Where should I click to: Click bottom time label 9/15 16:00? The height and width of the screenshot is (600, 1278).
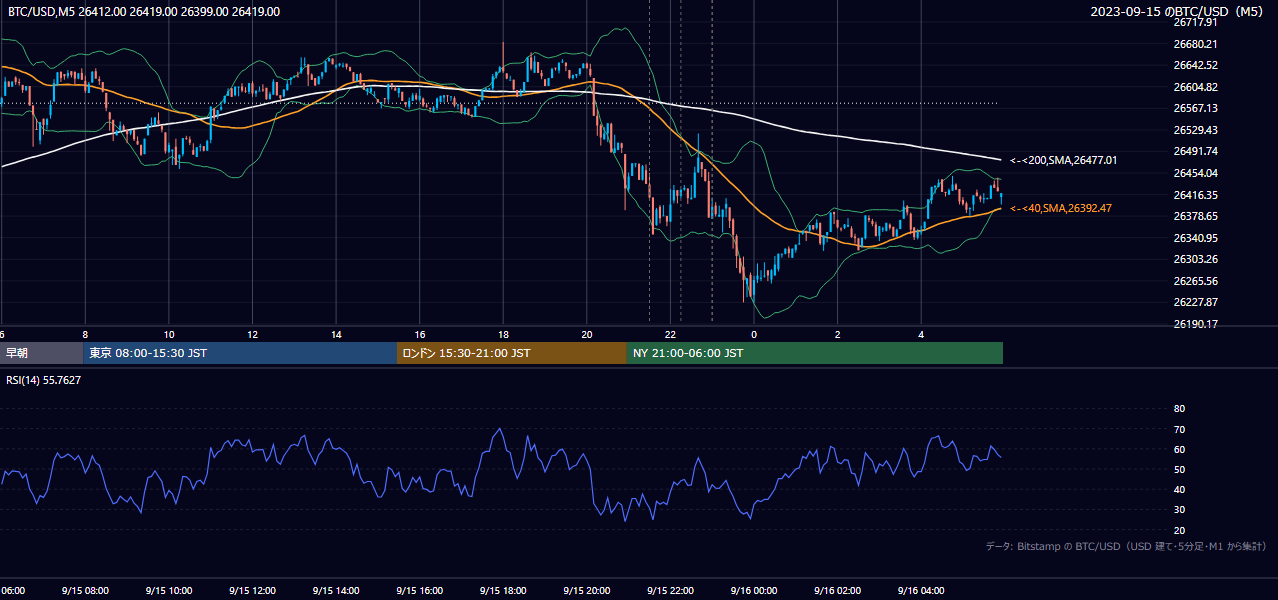click(x=419, y=591)
